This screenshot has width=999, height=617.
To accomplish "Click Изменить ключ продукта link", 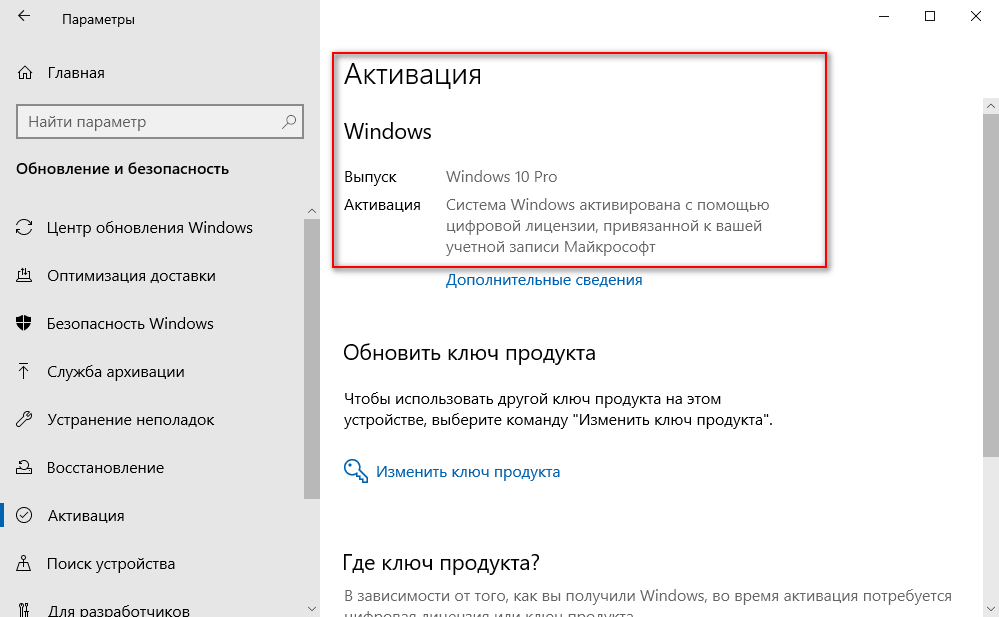I will click(468, 472).
